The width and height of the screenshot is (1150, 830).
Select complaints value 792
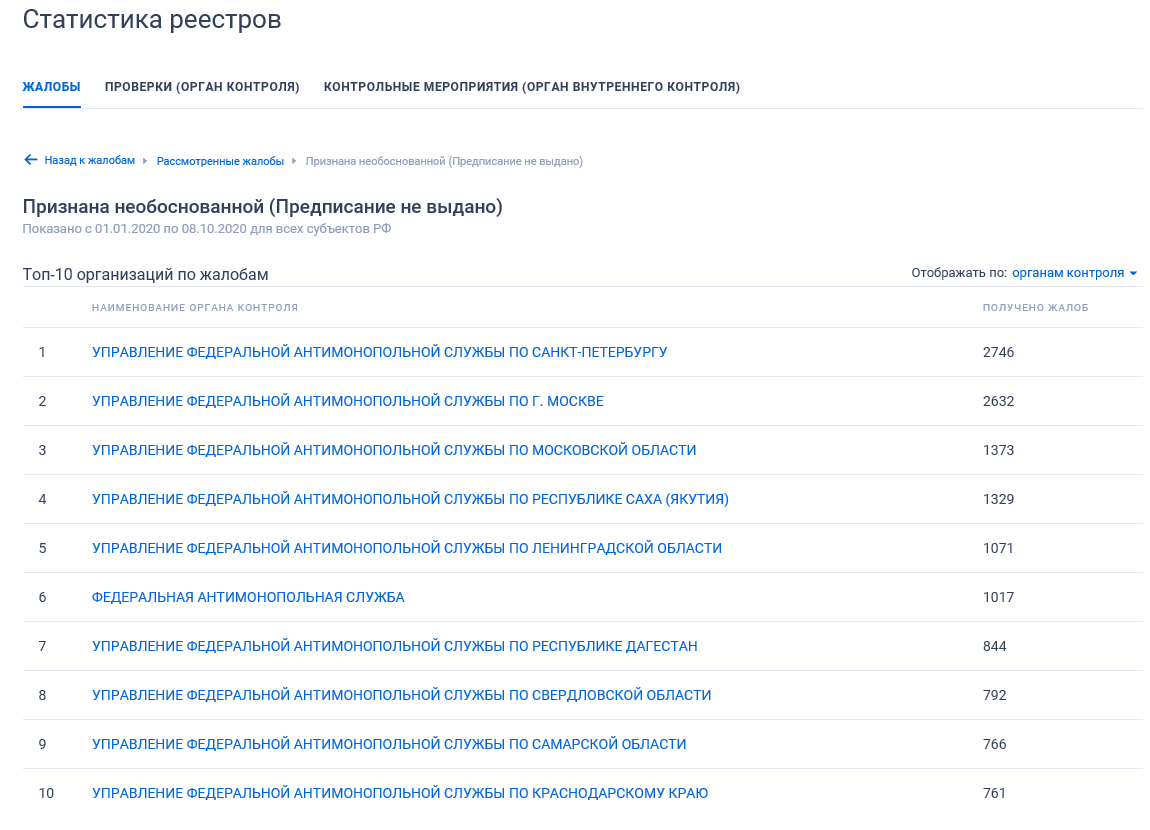[x=995, y=695]
